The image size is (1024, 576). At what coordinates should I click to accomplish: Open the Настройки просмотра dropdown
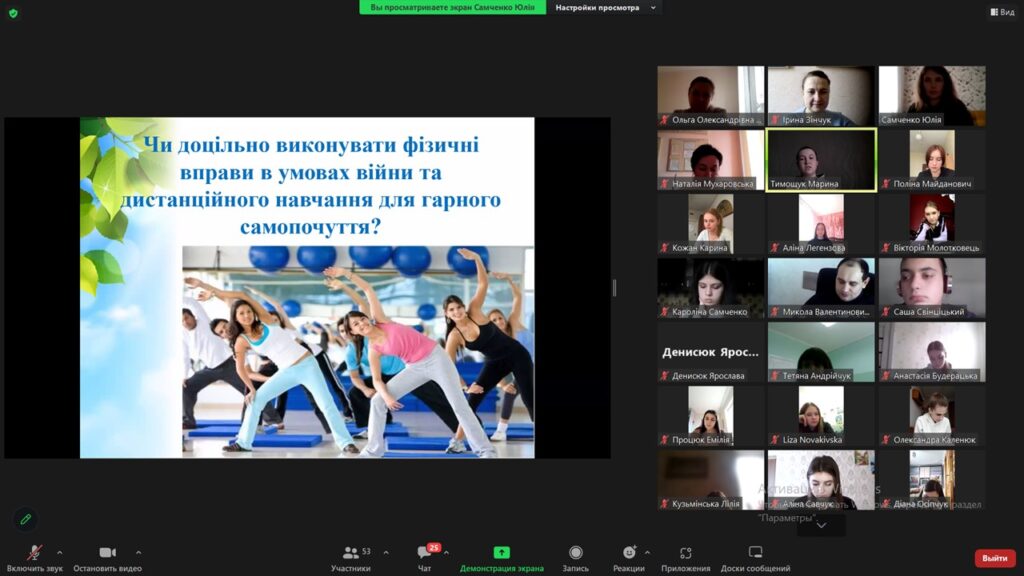point(606,8)
